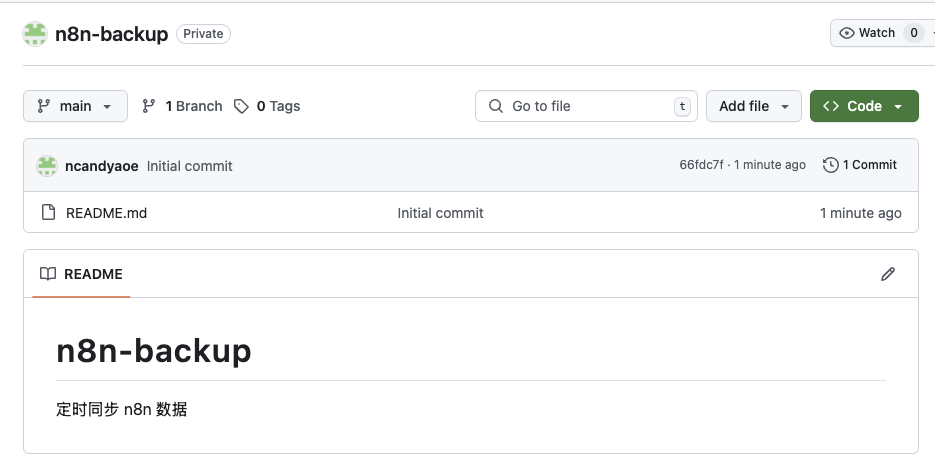Toggle Watch on this repository
Viewport: 935px width, 465px height.
pyautogui.click(x=866, y=33)
